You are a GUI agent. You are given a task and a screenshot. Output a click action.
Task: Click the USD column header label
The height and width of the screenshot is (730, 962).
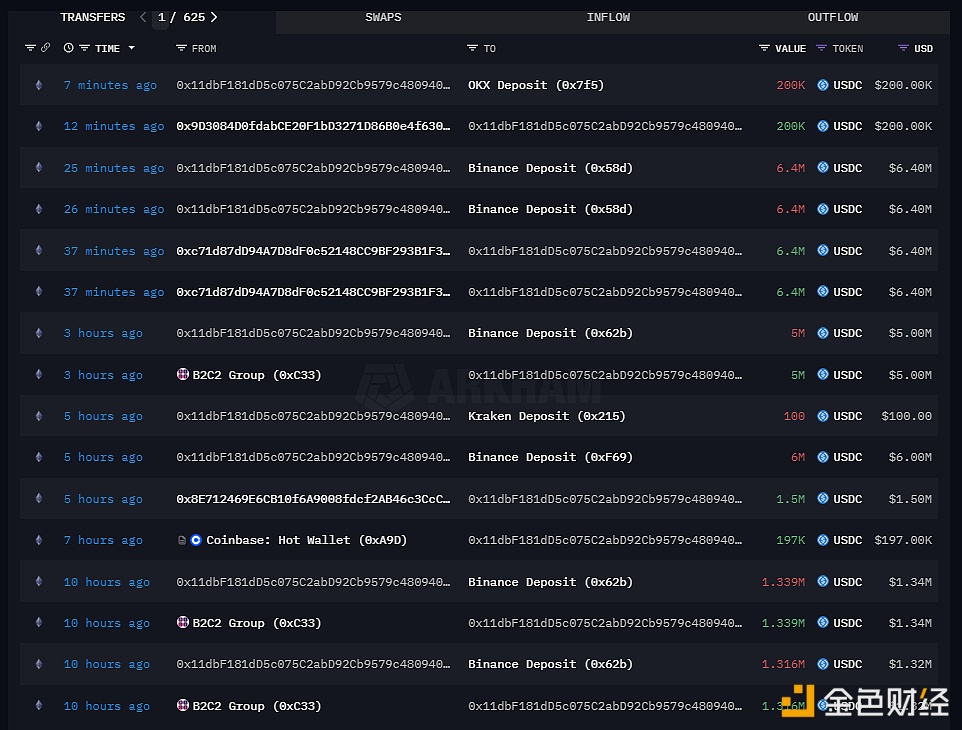(x=923, y=48)
